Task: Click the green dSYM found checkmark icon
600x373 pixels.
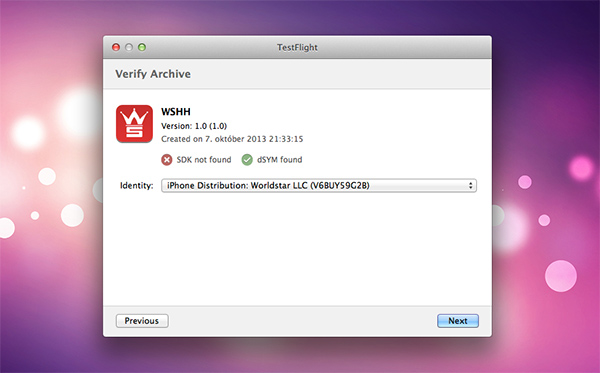Action: (247, 160)
